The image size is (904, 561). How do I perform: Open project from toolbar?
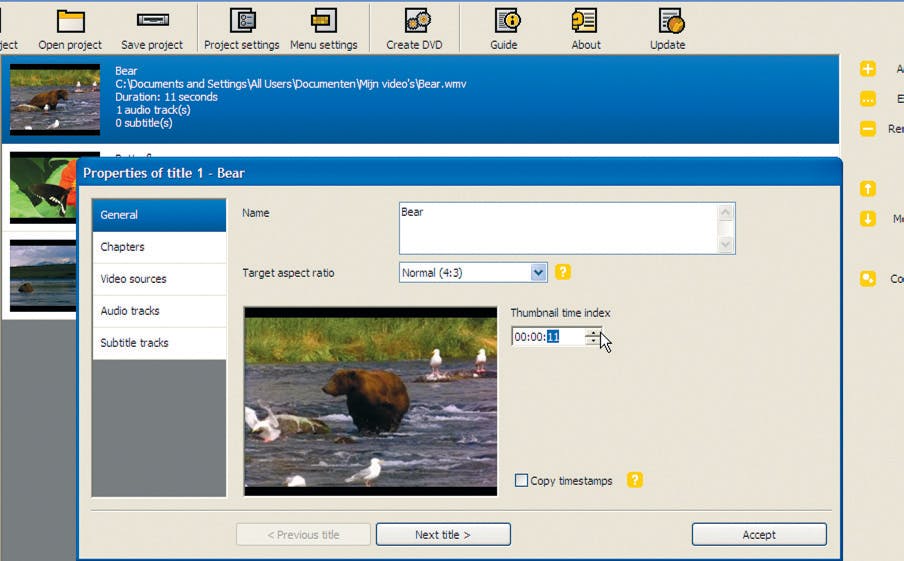(70, 29)
